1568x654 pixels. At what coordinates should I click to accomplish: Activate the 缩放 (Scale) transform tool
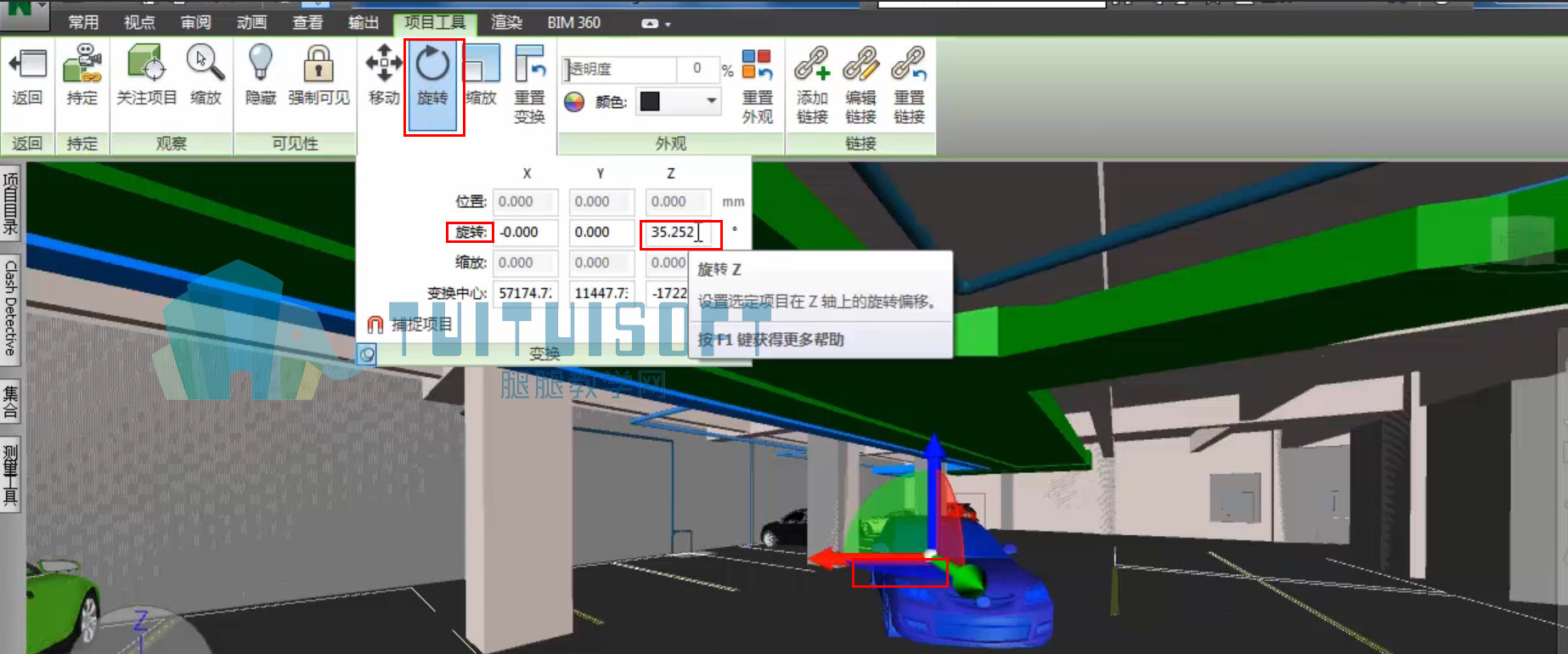click(x=482, y=76)
